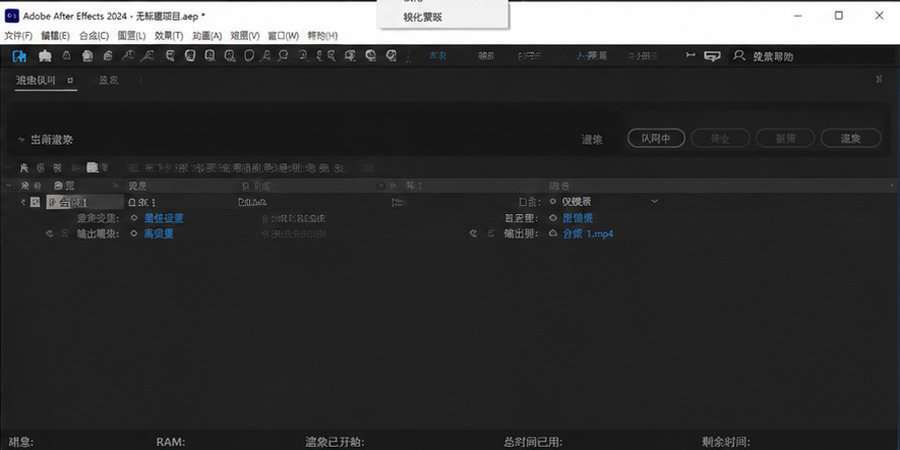Click the 渲染 button at far right
900x450 pixels.
[851, 138]
